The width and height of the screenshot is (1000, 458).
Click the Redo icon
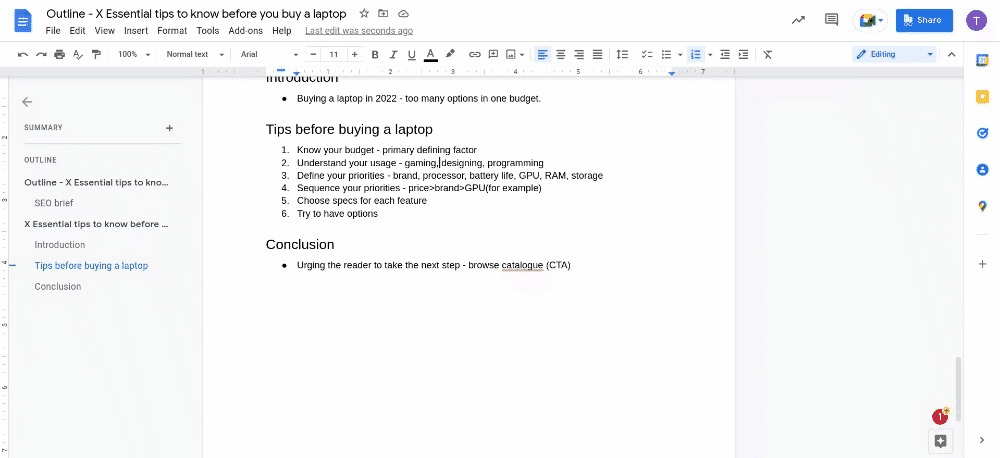41,55
